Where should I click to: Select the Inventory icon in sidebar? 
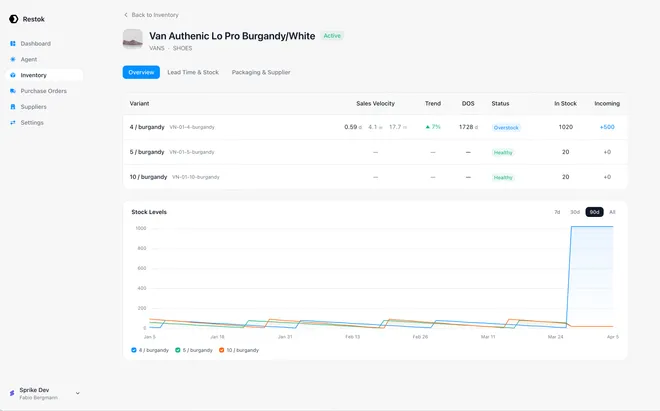13,75
